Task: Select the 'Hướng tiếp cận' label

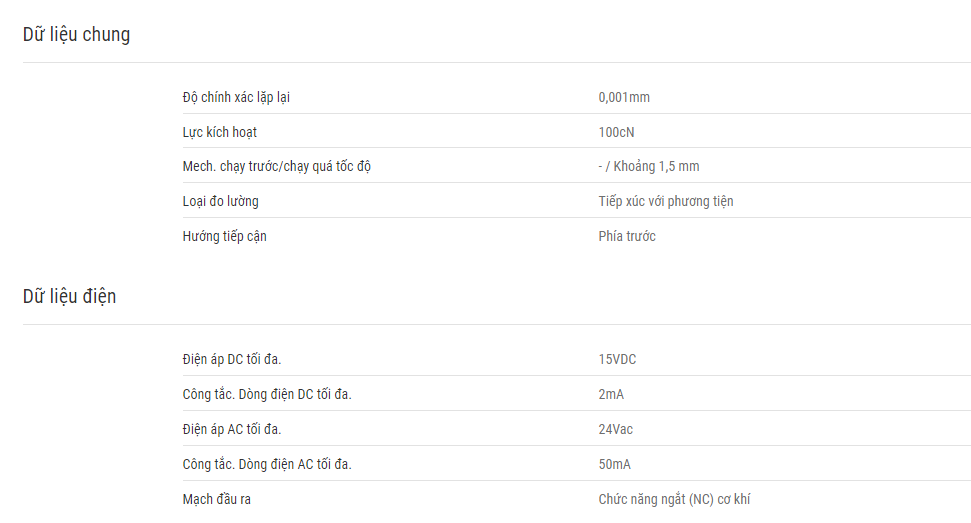Action: [x=224, y=236]
